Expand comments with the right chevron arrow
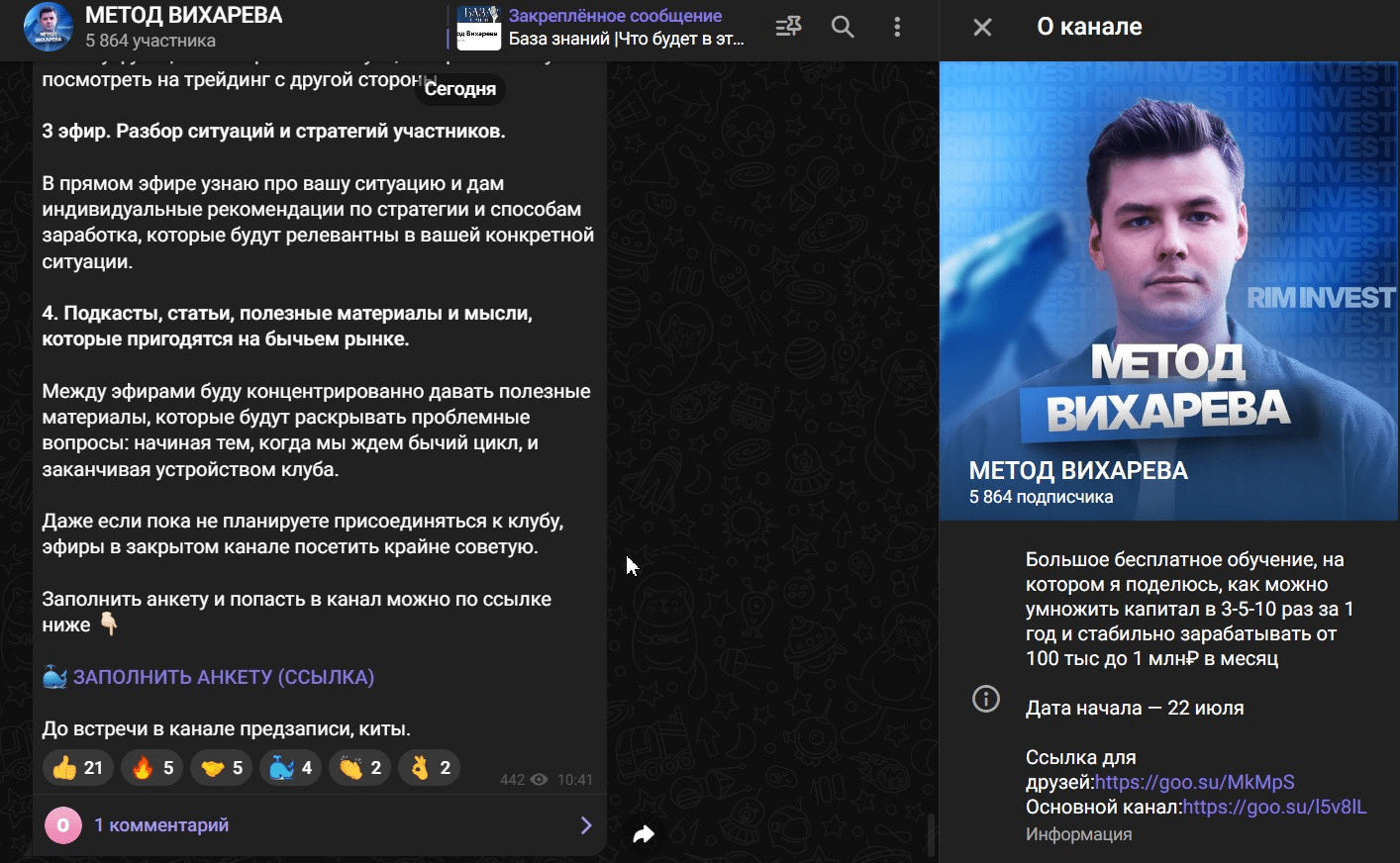1400x863 pixels. 586,825
